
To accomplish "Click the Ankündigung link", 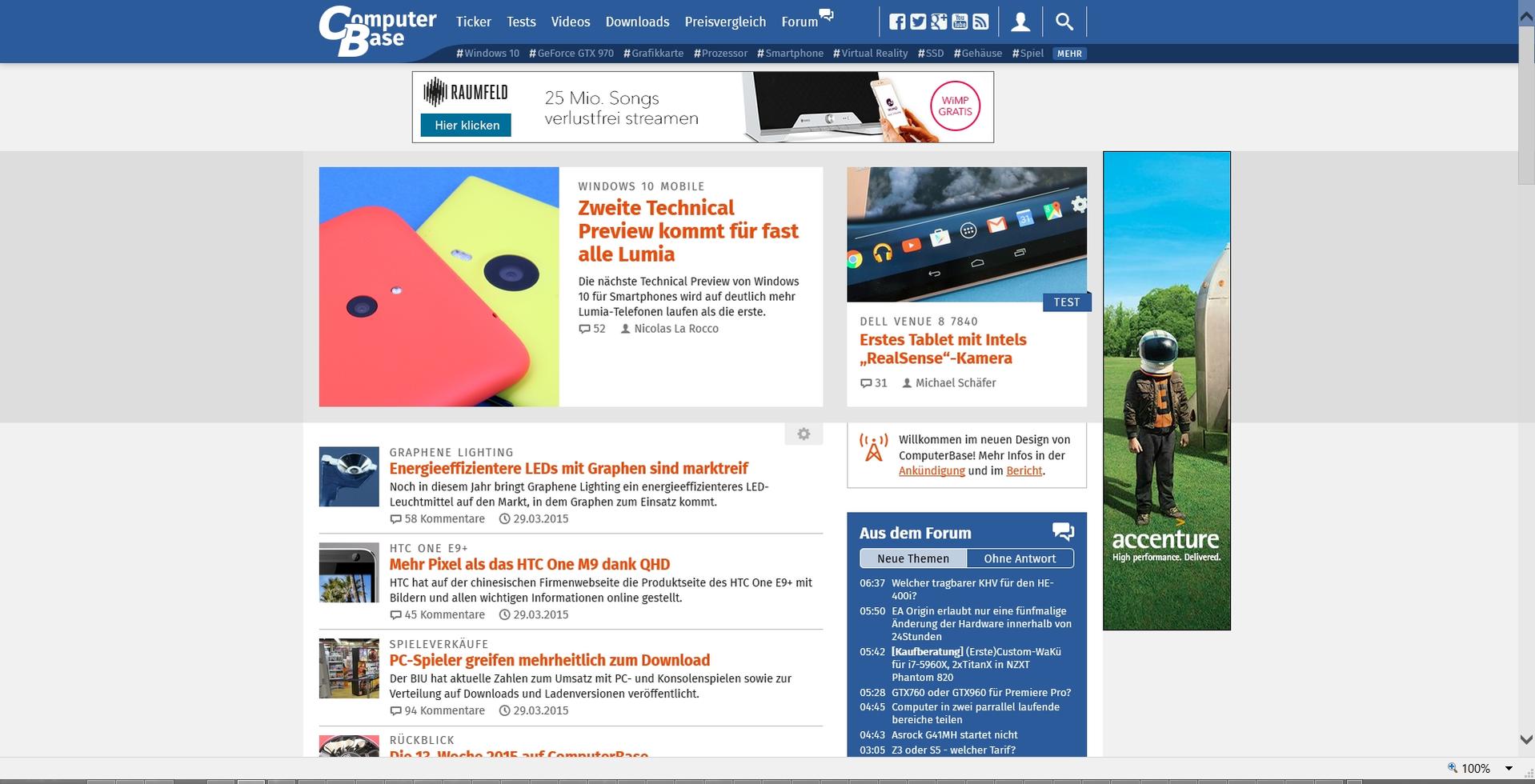I will click(x=932, y=471).
